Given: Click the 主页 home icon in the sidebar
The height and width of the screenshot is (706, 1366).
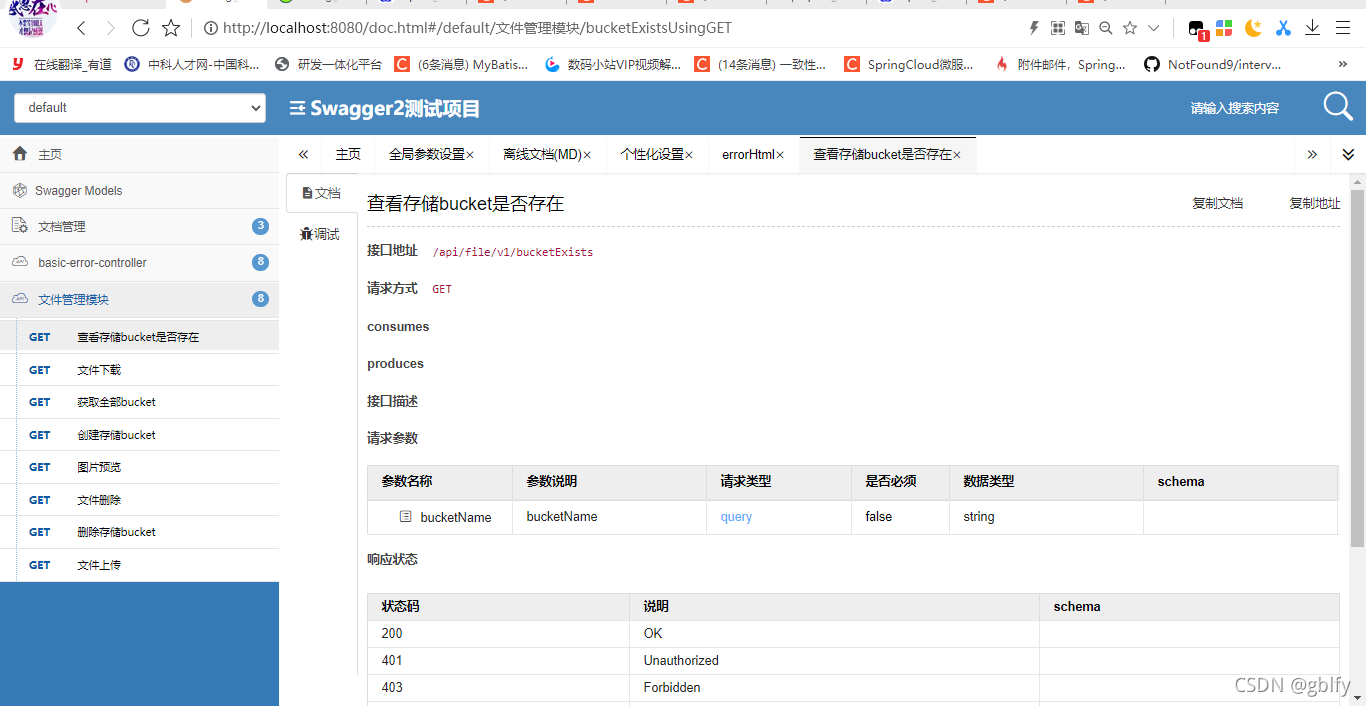Looking at the screenshot, I should point(22,154).
